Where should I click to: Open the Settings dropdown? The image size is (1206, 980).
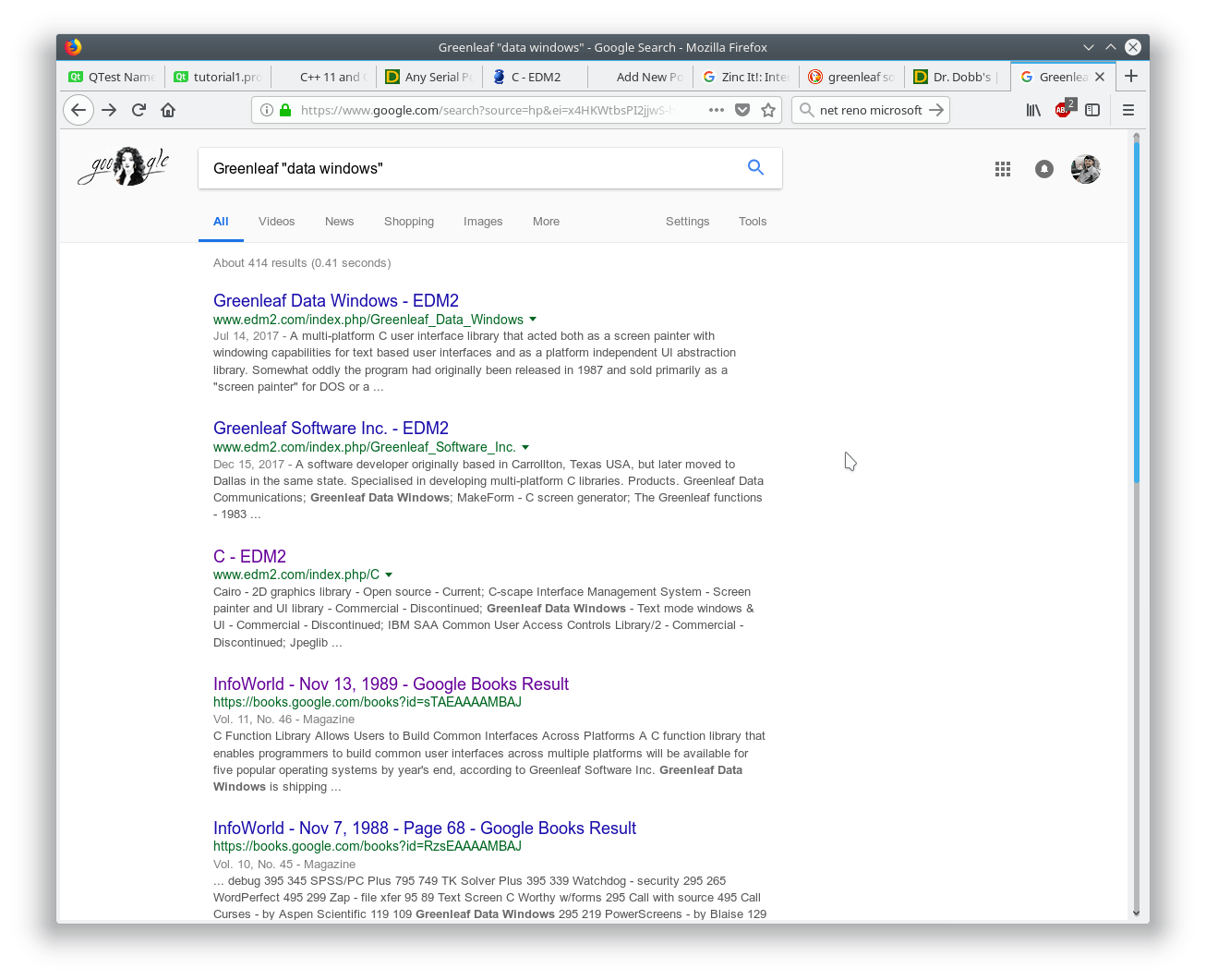point(687,222)
